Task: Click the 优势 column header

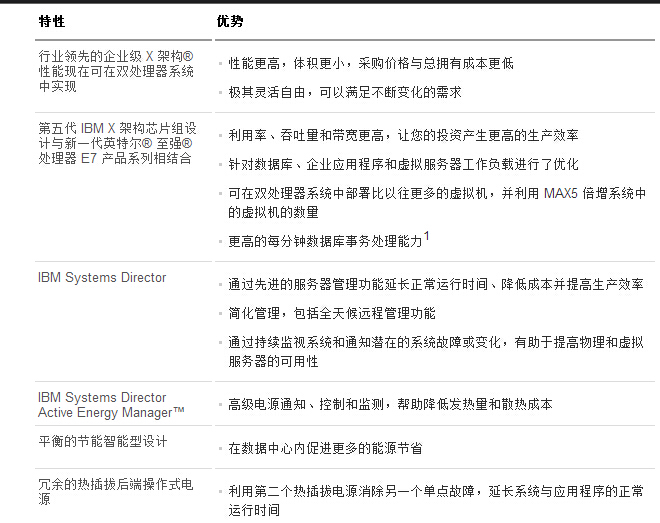Action: (x=230, y=21)
